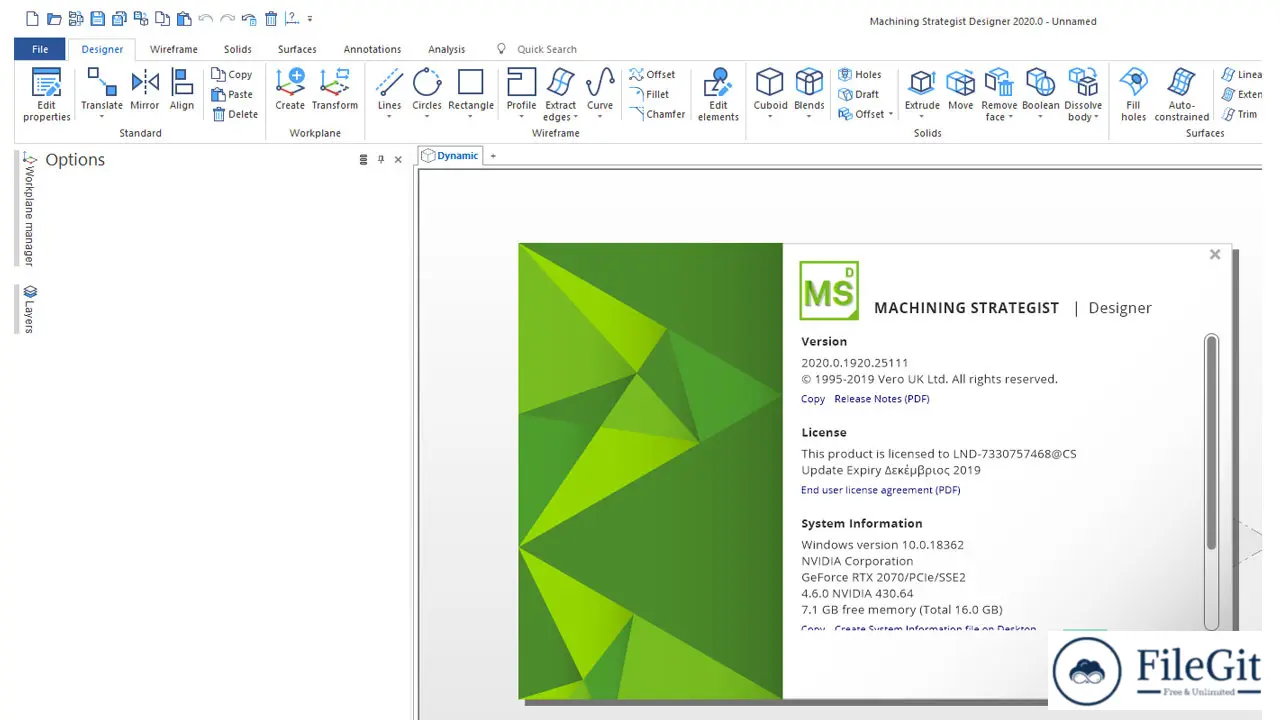Expand the Curve dropdown

pyautogui.click(x=600, y=117)
